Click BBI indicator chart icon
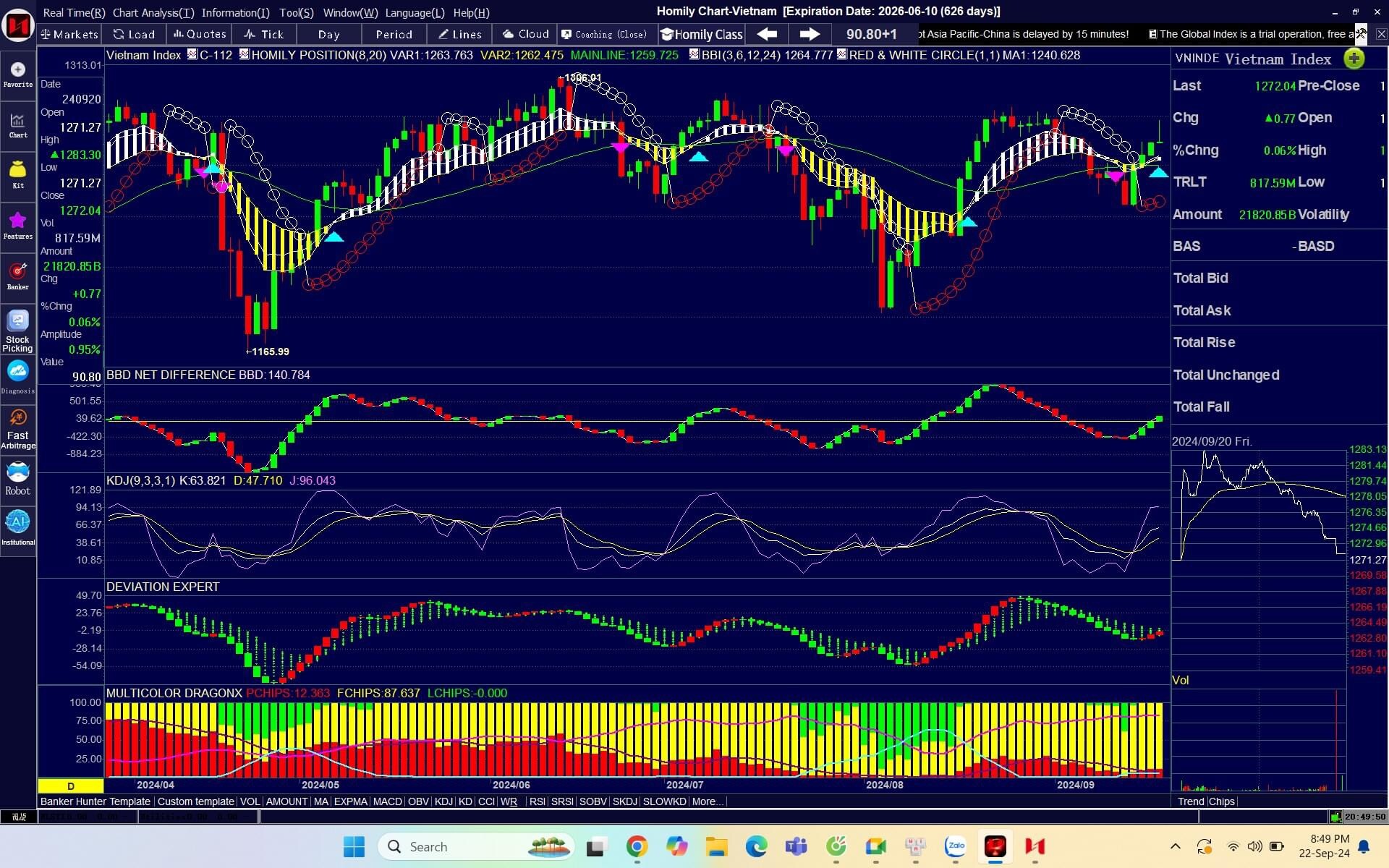The image size is (1389, 868). tap(694, 54)
